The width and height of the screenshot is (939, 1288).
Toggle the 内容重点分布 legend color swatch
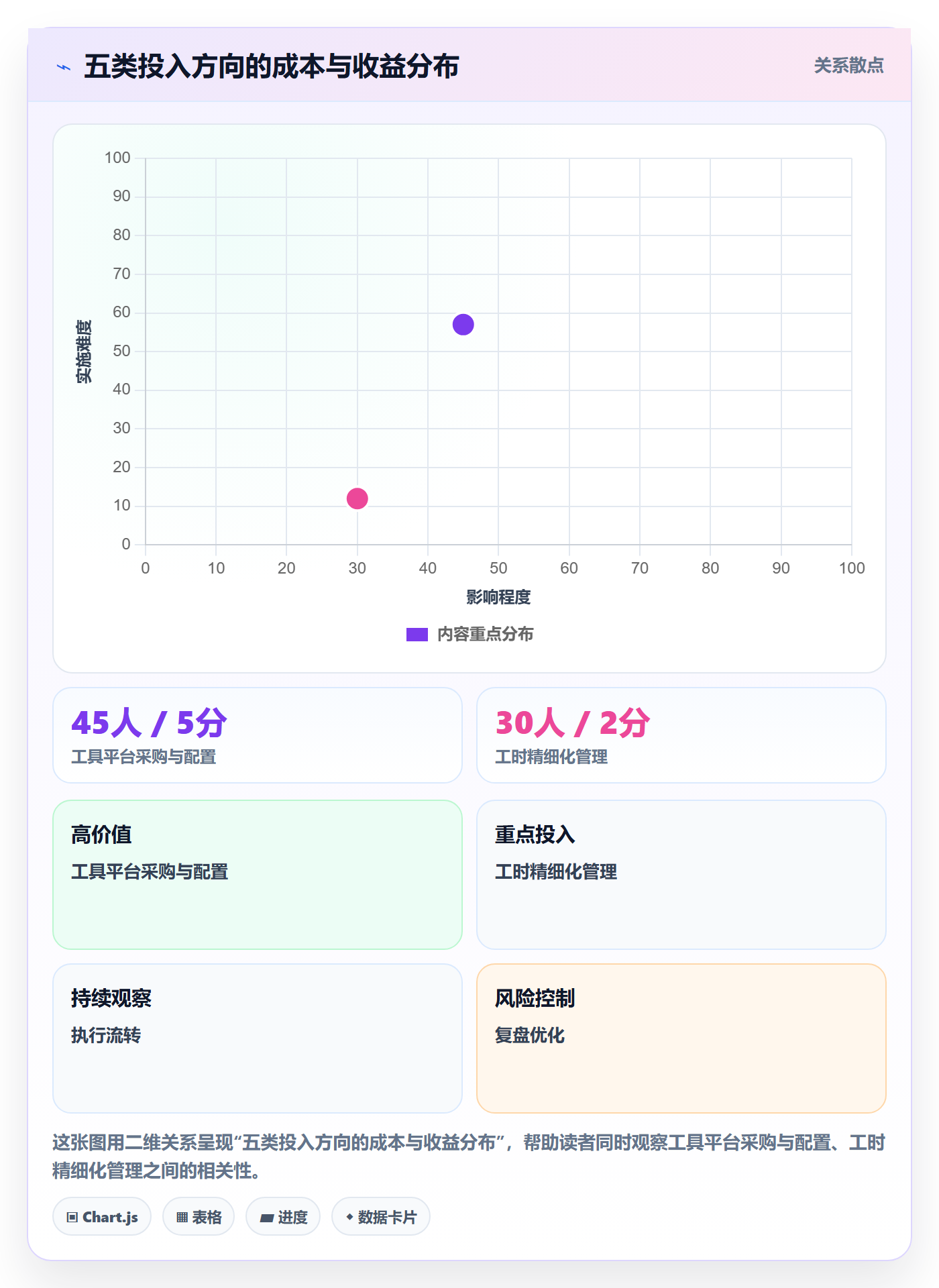417,635
